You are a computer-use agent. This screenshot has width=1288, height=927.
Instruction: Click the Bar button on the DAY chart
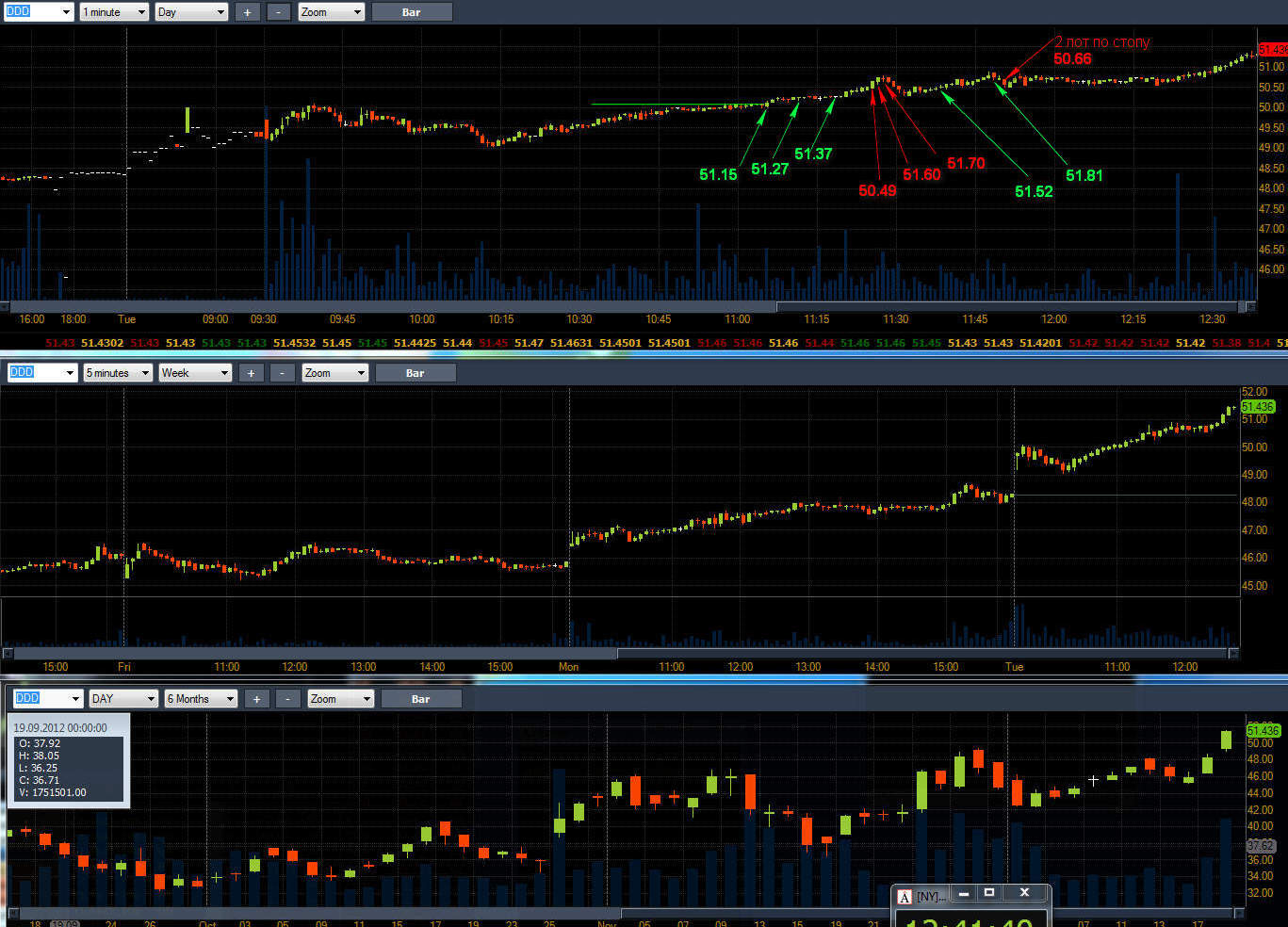tap(421, 699)
